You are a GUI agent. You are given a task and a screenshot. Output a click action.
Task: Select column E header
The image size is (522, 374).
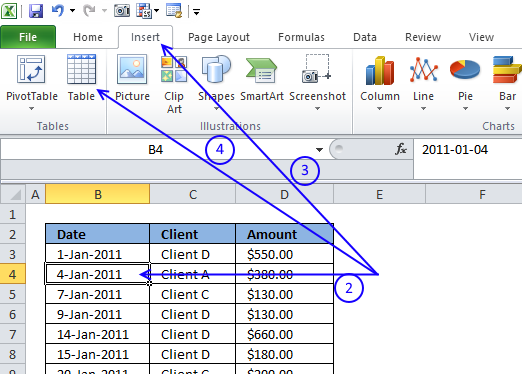coord(379,194)
